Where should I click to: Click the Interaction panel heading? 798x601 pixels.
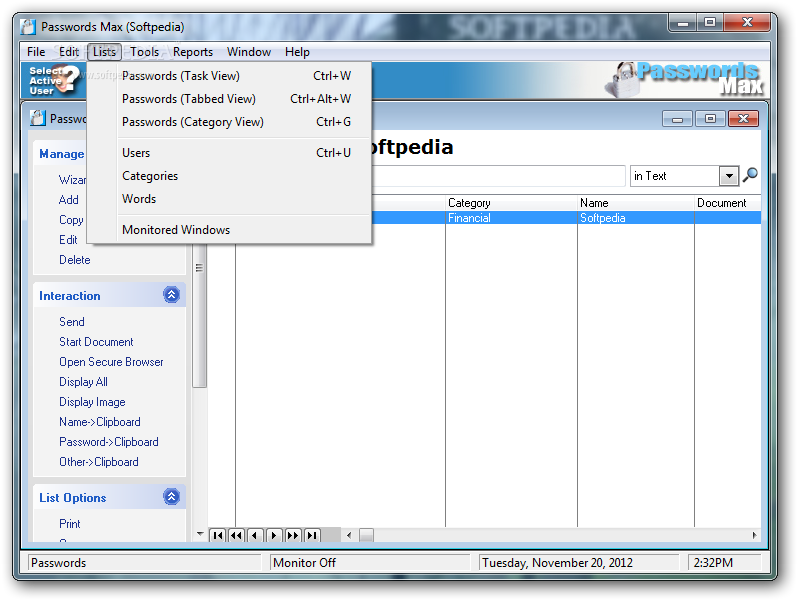(x=70, y=296)
